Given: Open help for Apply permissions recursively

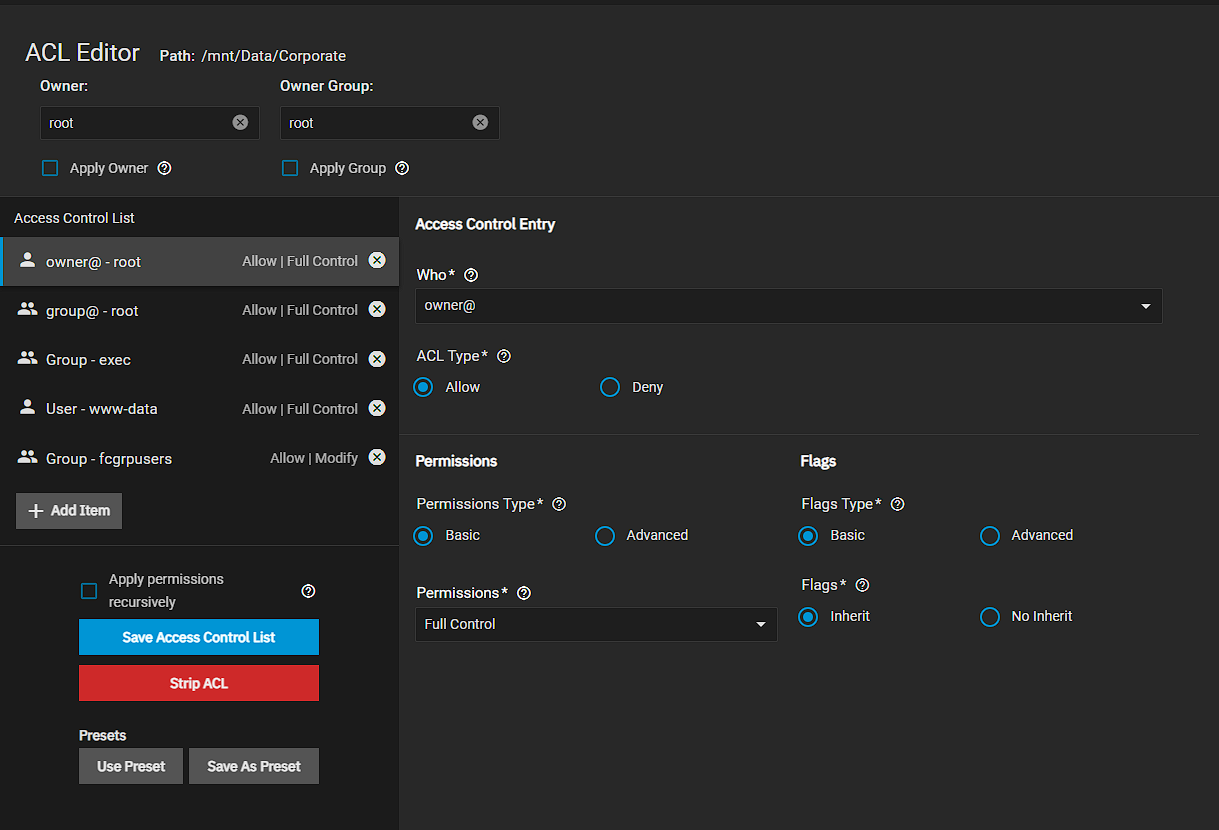Looking at the screenshot, I should coord(308,591).
